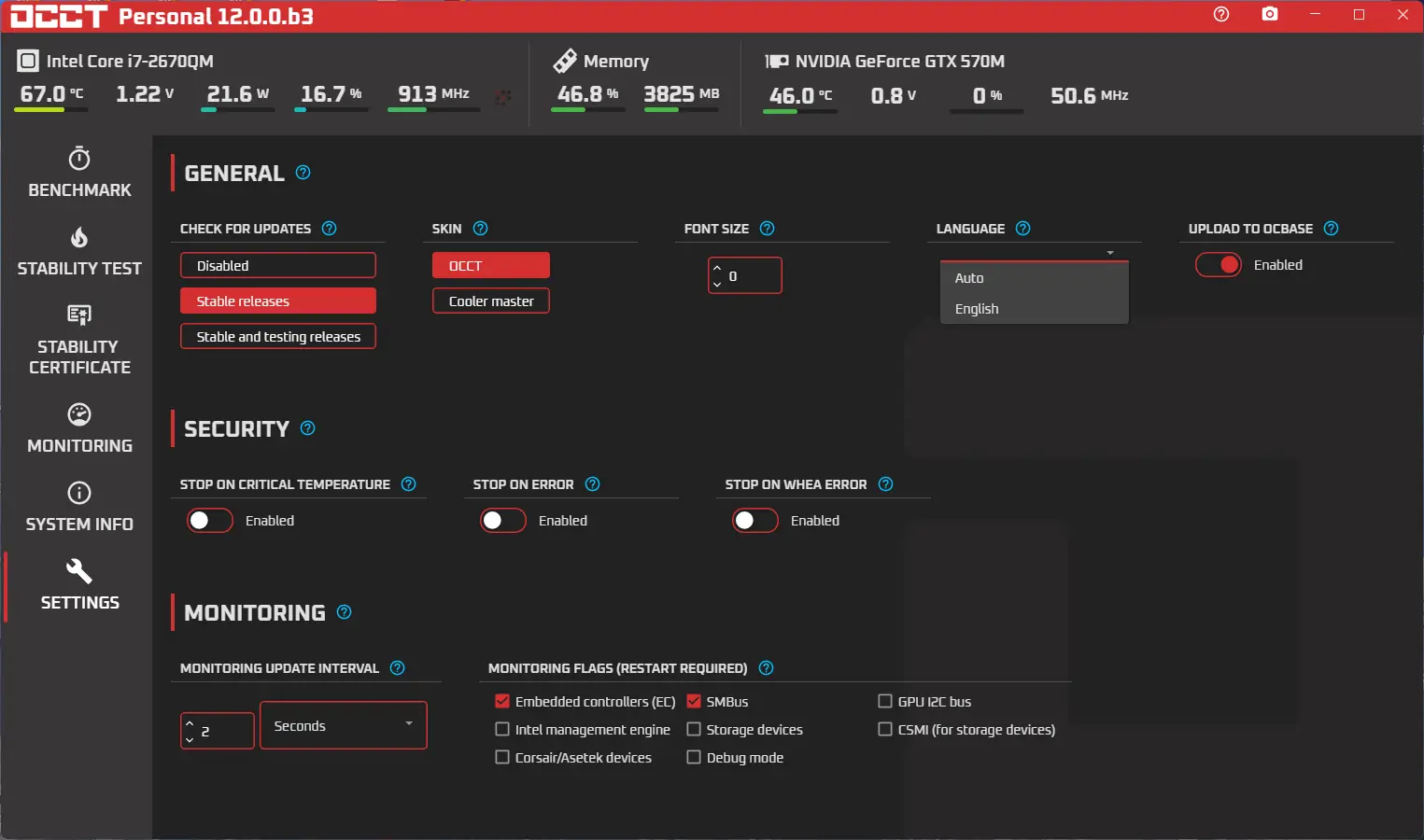Click the monitoring interval input field

coord(218,731)
